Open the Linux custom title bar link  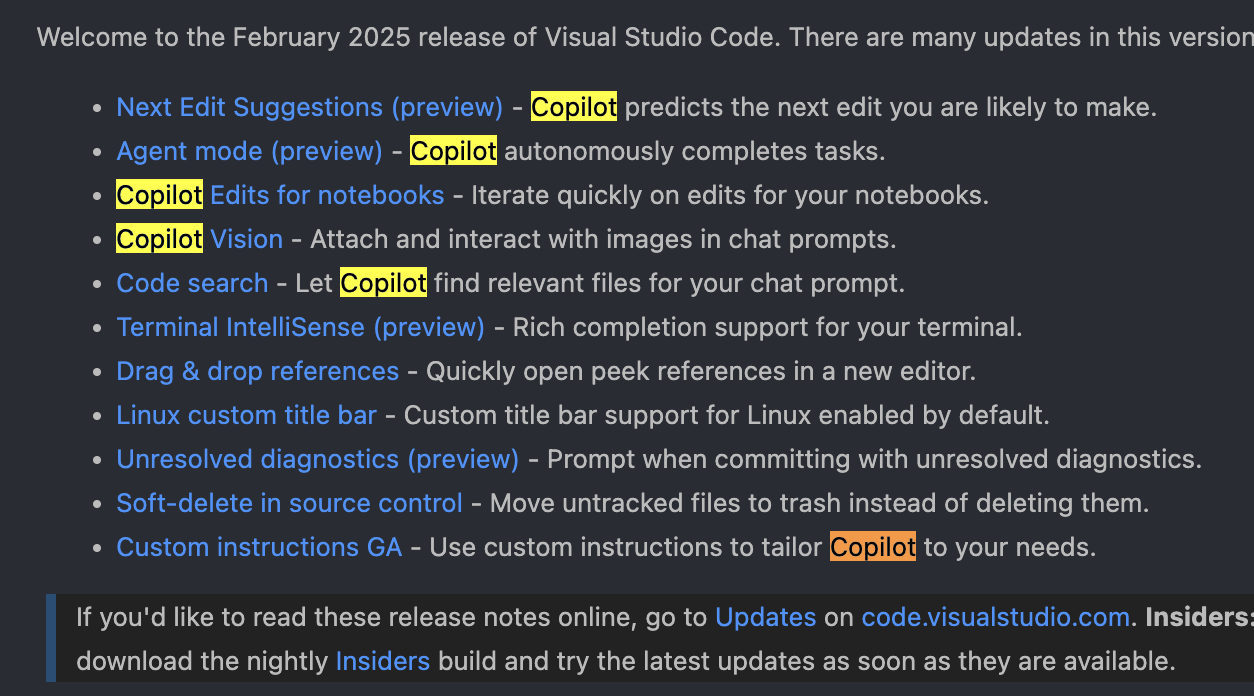(247, 415)
